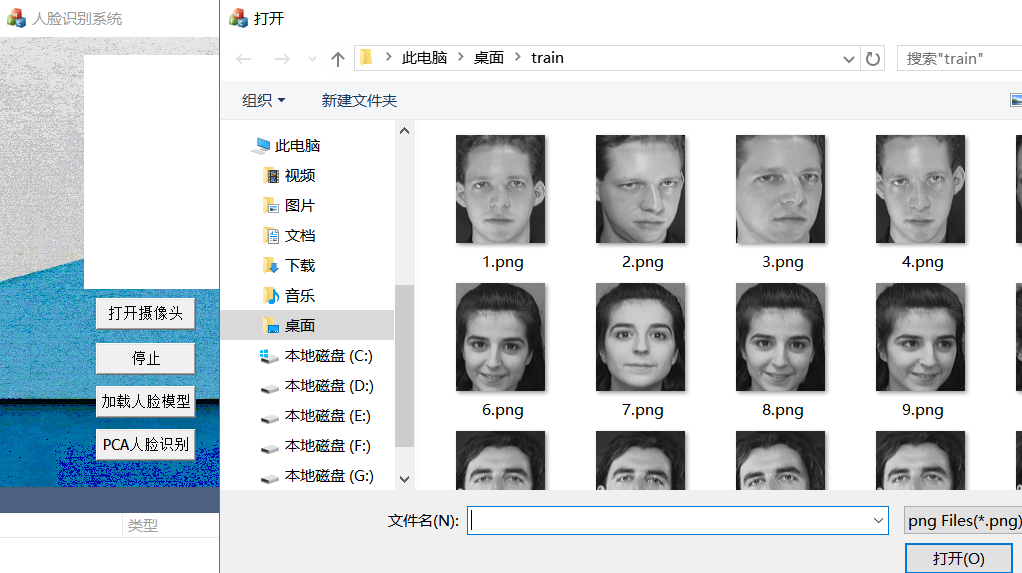
Task: Select the 8.png face thumbnail
Action: pos(780,337)
